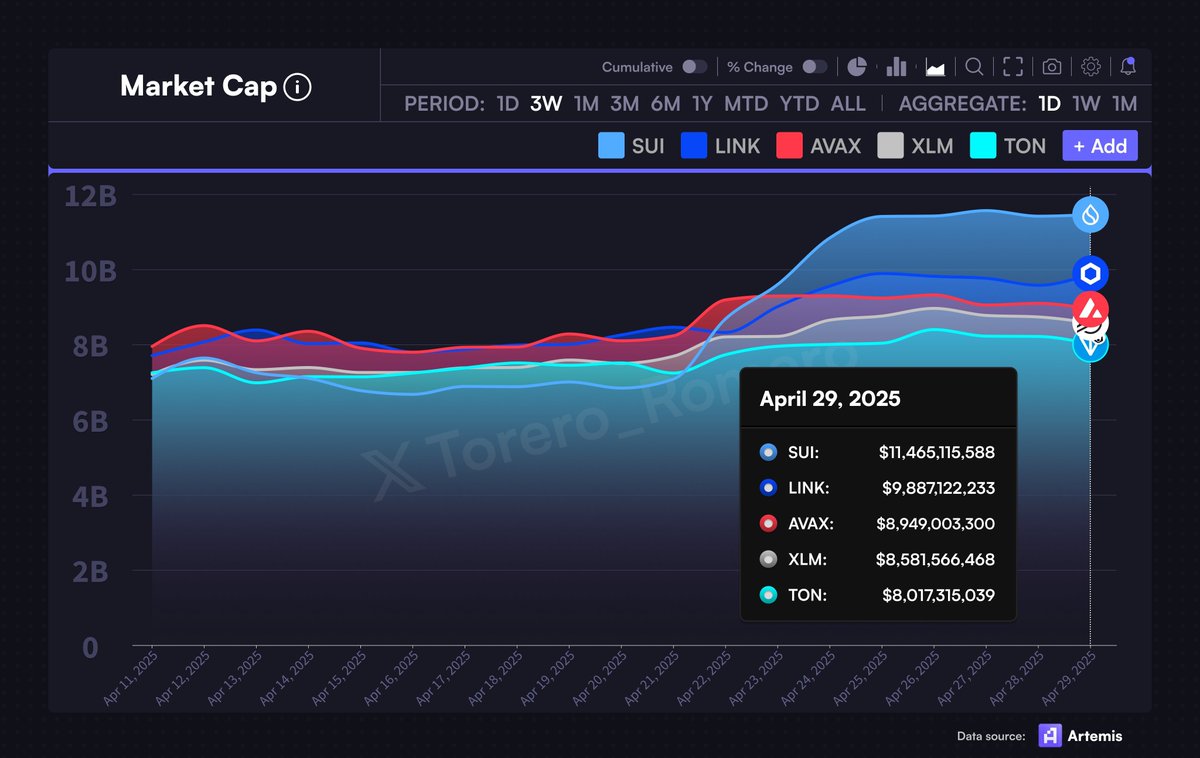Enable the % Change toggle
The width and height of the screenshot is (1200, 758).
click(815, 66)
